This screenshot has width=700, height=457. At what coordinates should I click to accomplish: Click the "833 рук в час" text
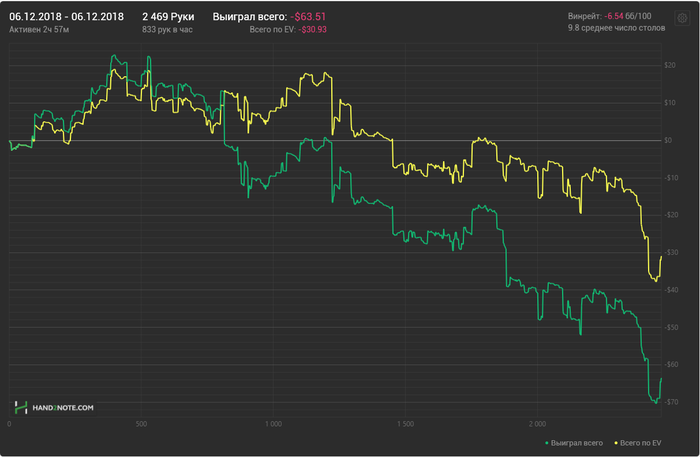[x=167, y=29]
